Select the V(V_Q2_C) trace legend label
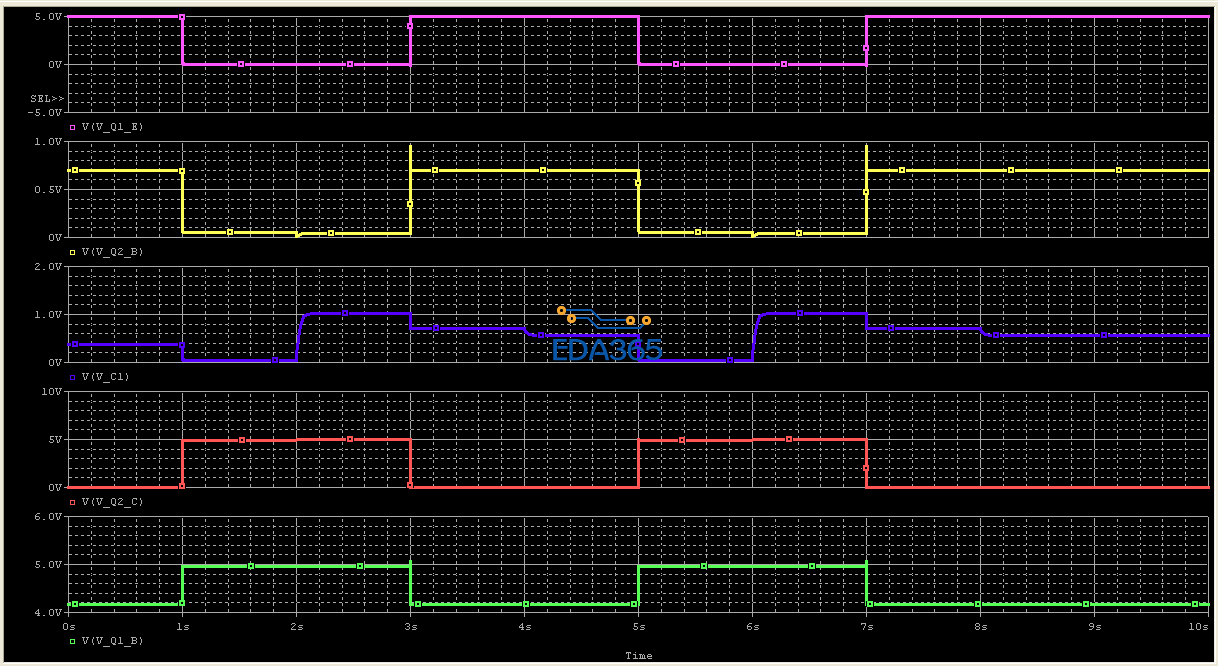Screen dimensions: 1218x666 click(x=112, y=502)
